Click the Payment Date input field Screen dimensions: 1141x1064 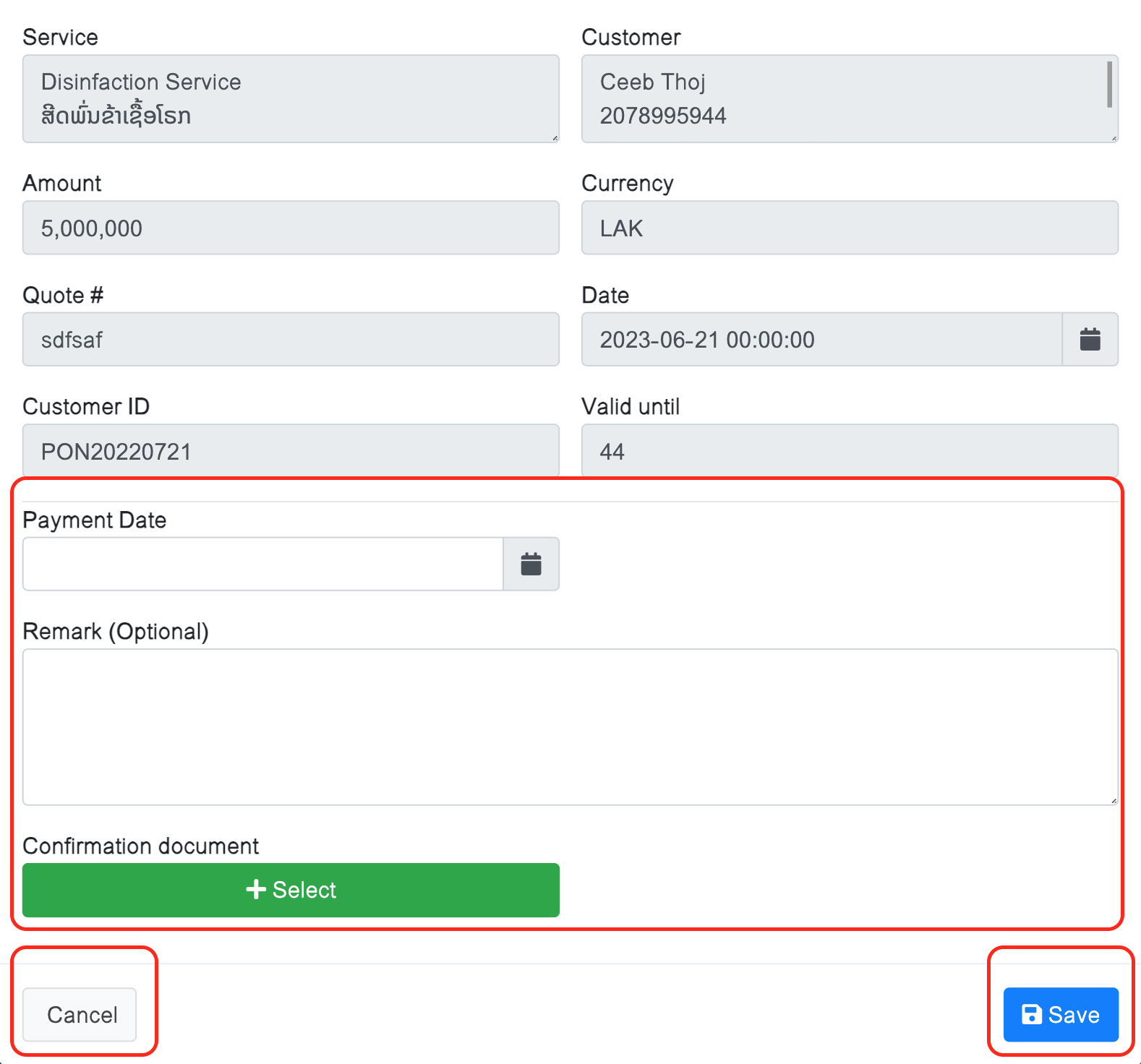click(263, 564)
